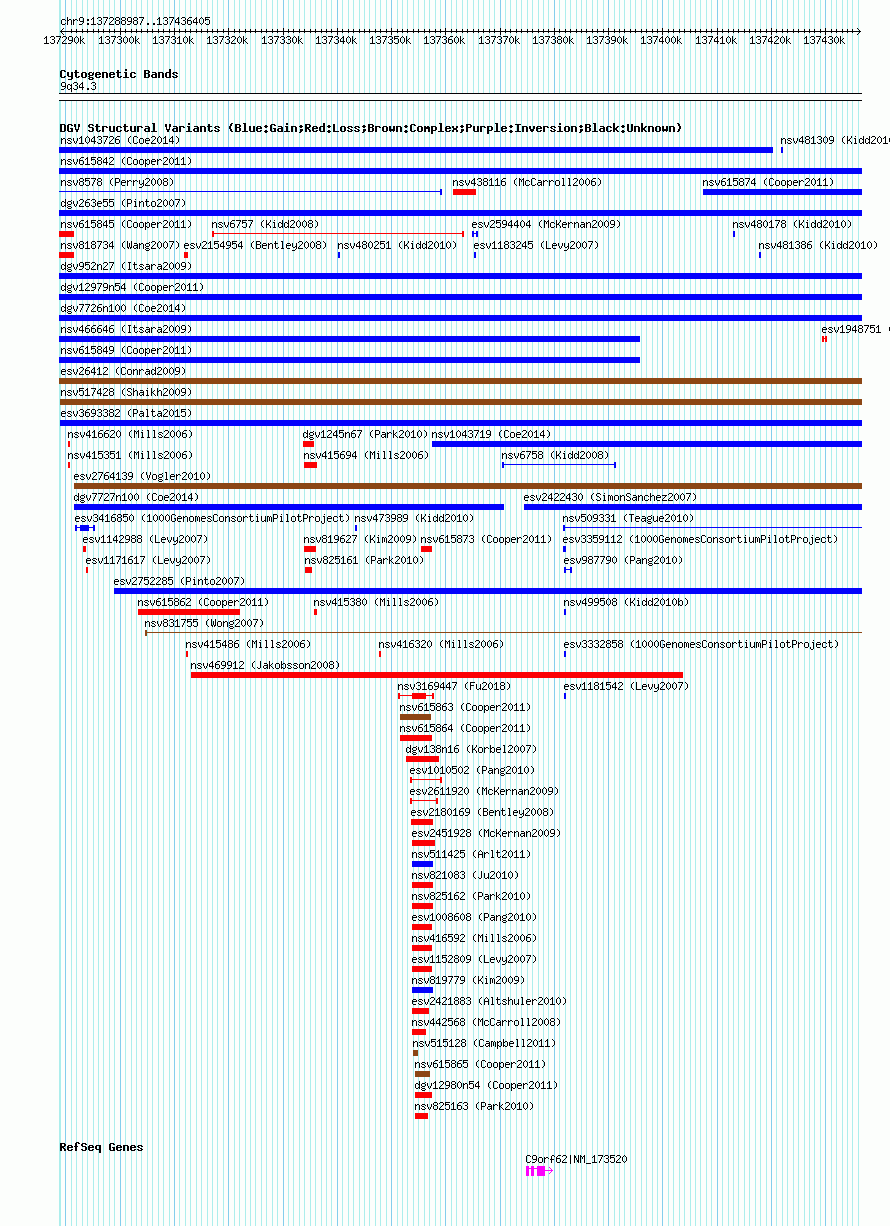Click esv2764139 (Vogler2010) label
The image size is (890, 1226).
(x=142, y=476)
